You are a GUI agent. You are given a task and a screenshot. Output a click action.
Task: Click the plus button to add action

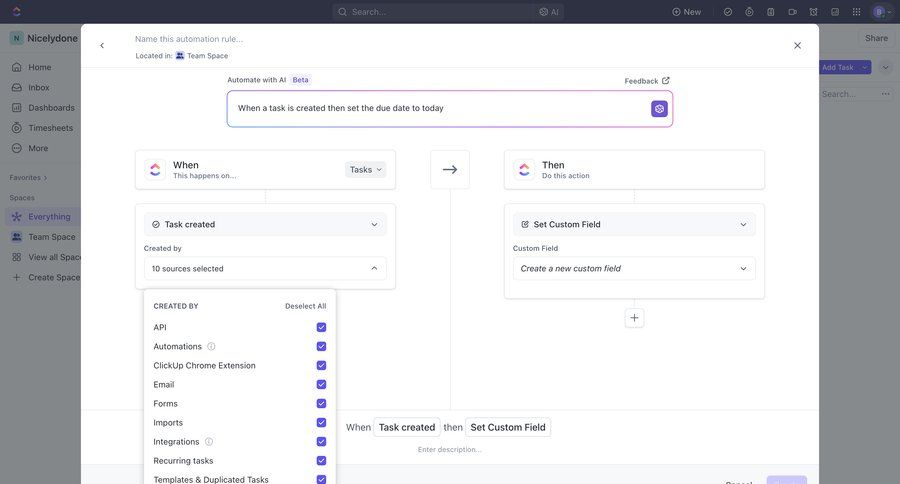[x=634, y=317]
